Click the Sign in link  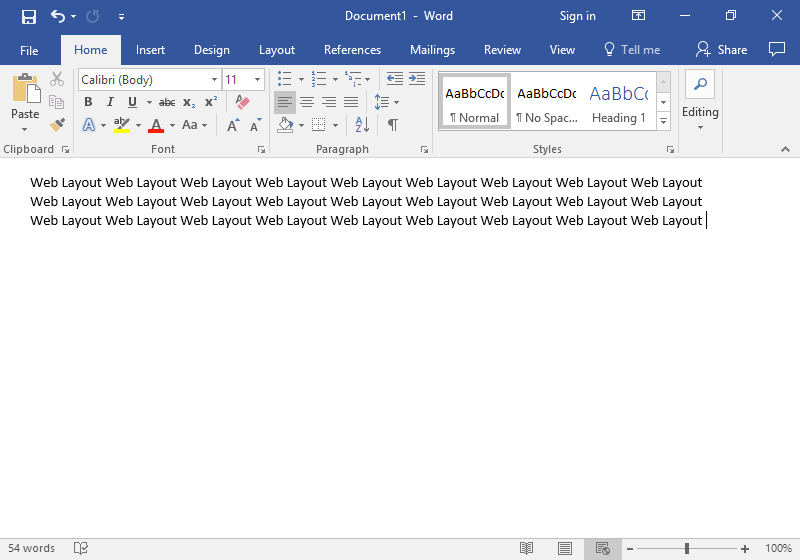point(577,16)
